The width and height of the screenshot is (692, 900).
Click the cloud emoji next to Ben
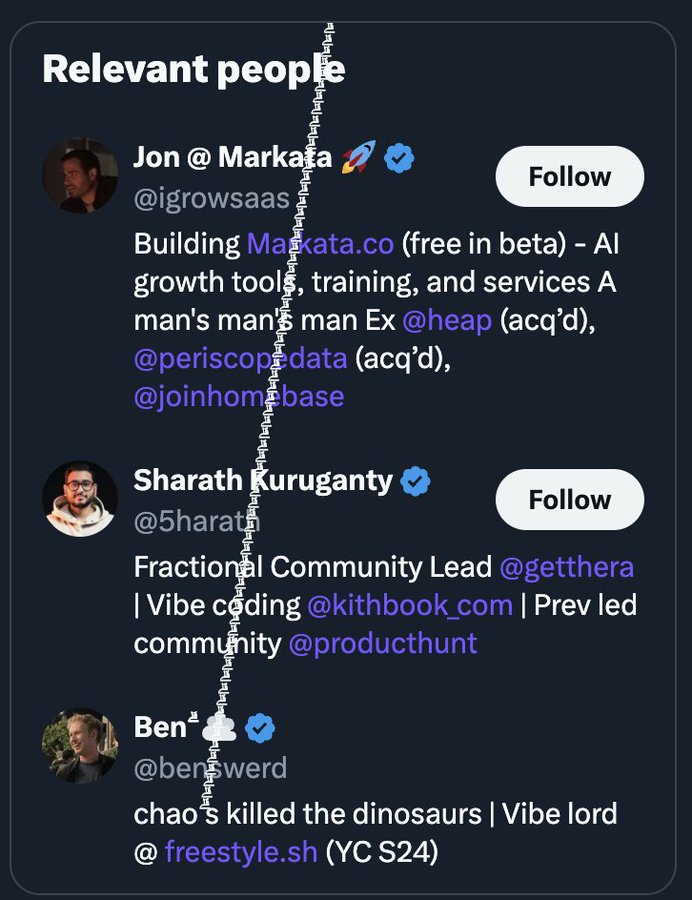coord(219,728)
